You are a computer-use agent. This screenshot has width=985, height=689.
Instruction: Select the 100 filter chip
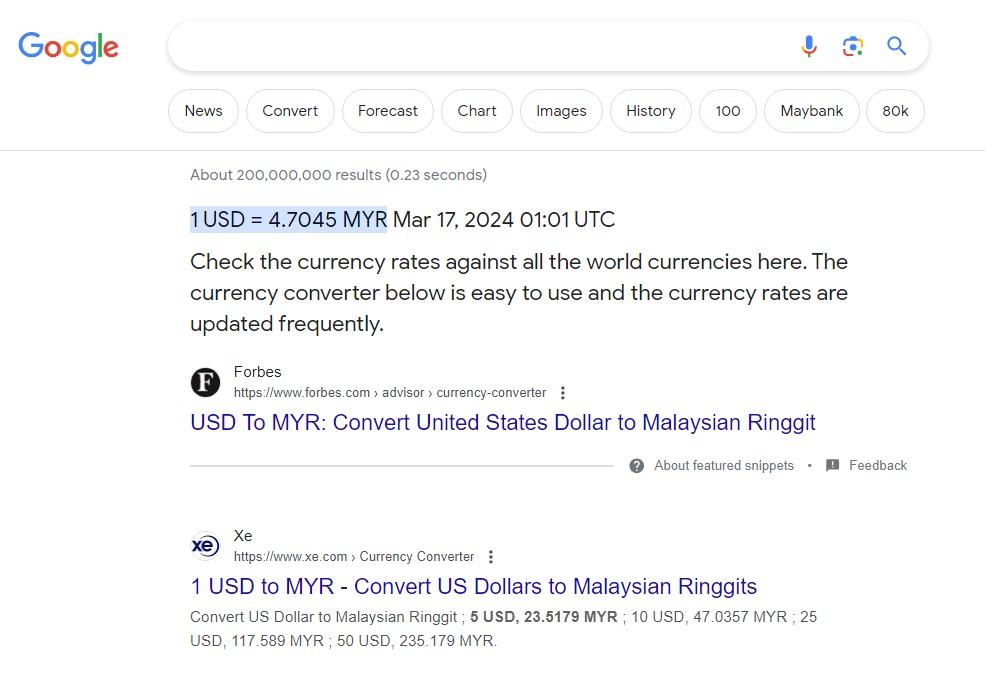[x=727, y=111]
